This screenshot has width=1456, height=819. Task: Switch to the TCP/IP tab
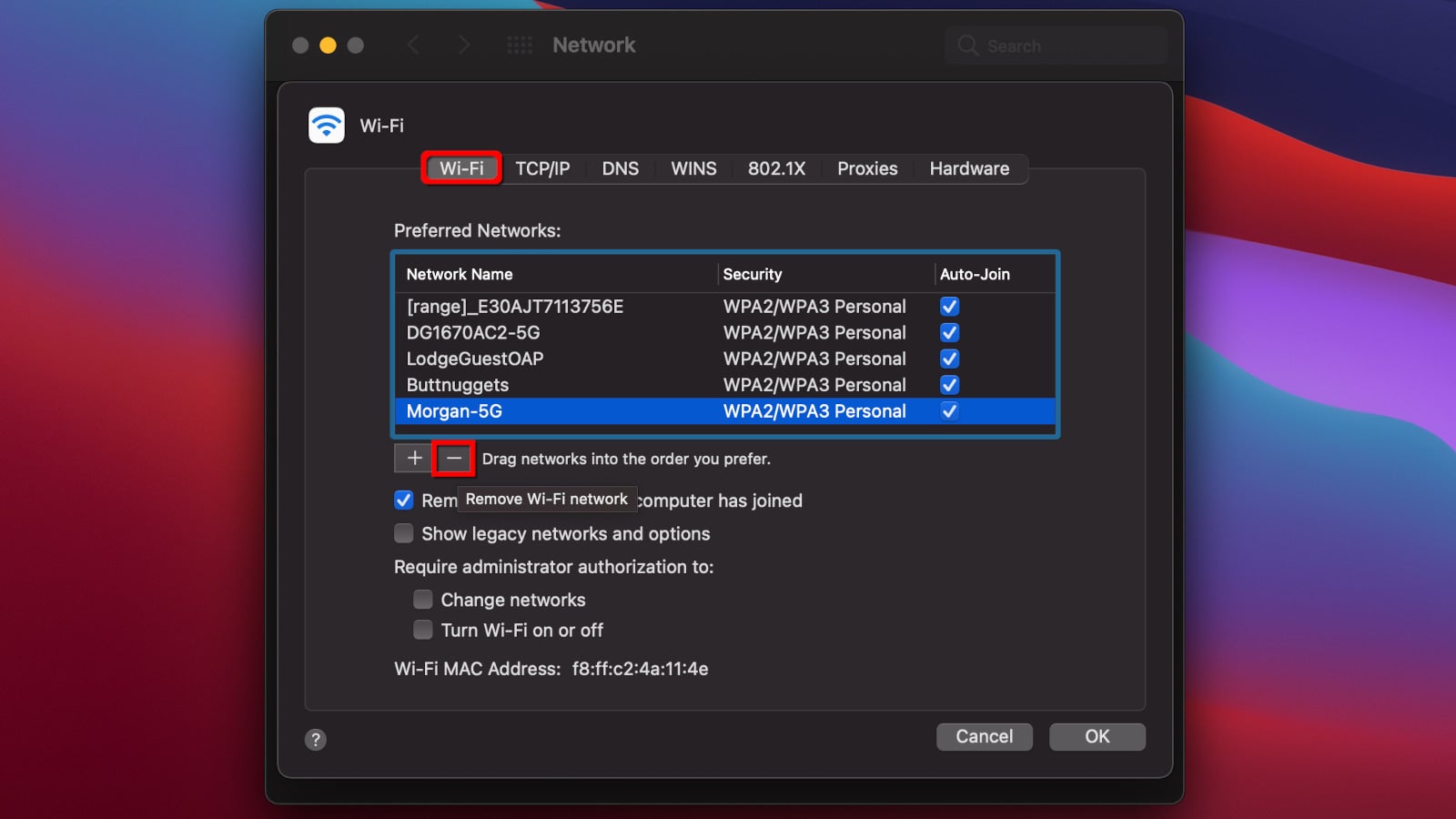(x=542, y=168)
